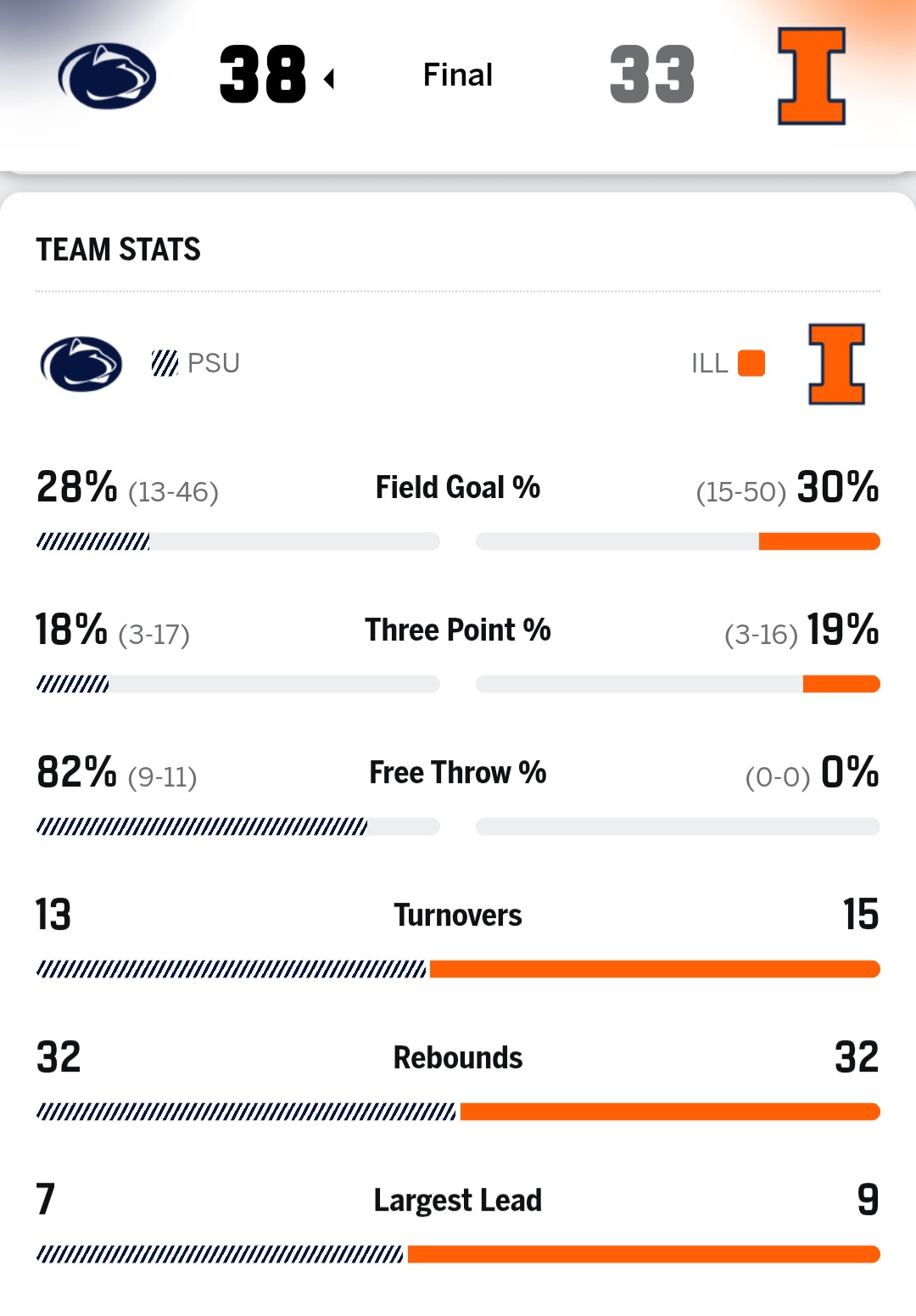Tap the orange Turnovers bar segment
This screenshot has height=1316, width=916.
pos(654,969)
